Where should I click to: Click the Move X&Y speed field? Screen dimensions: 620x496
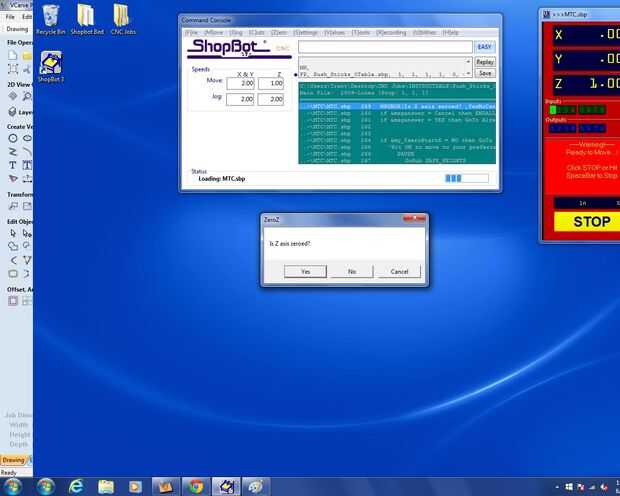coord(240,83)
